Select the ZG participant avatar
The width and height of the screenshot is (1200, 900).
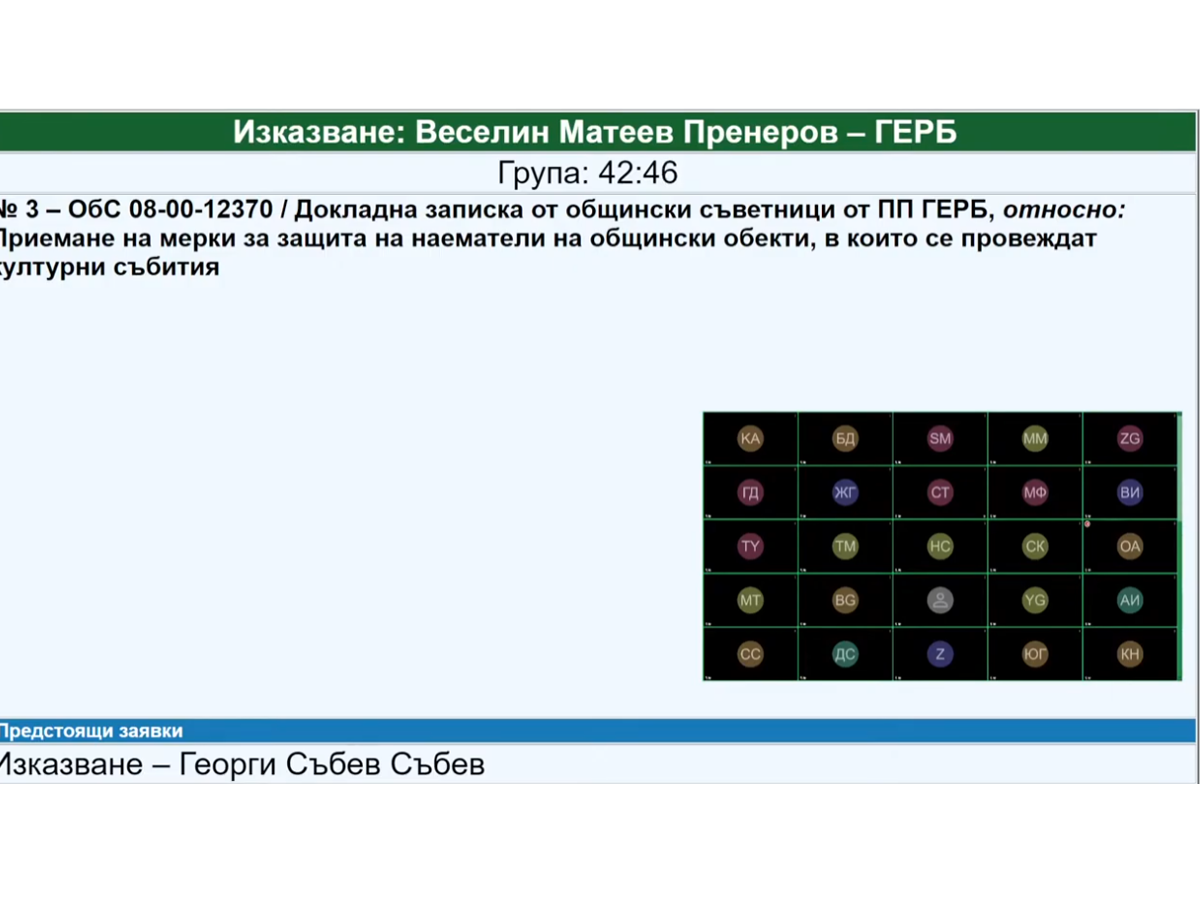coord(1130,438)
